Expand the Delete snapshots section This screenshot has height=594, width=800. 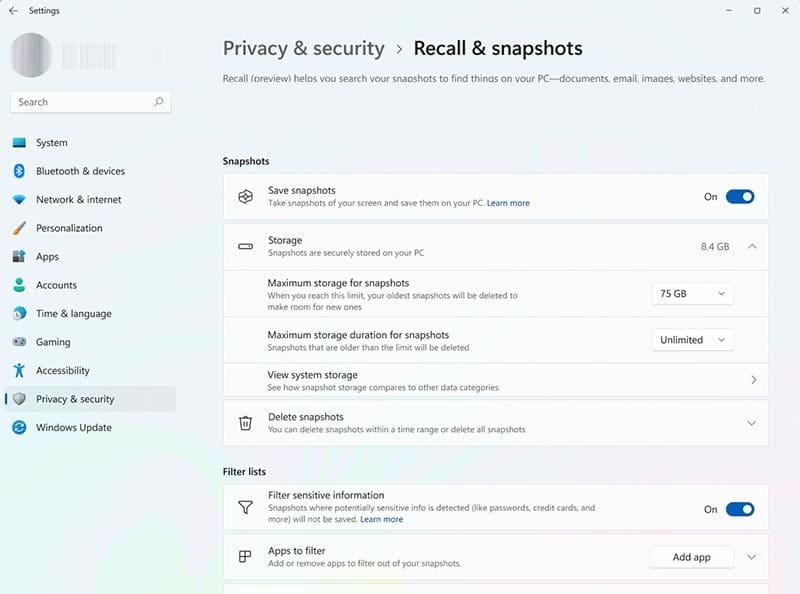pyautogui.click(x=752, y=423)
